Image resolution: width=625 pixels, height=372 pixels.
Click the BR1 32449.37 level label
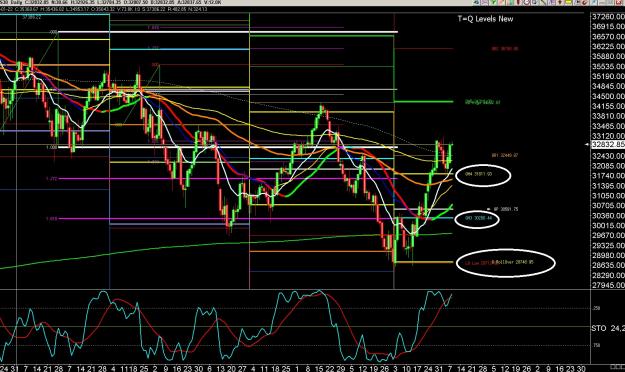(x=505, y=155)
